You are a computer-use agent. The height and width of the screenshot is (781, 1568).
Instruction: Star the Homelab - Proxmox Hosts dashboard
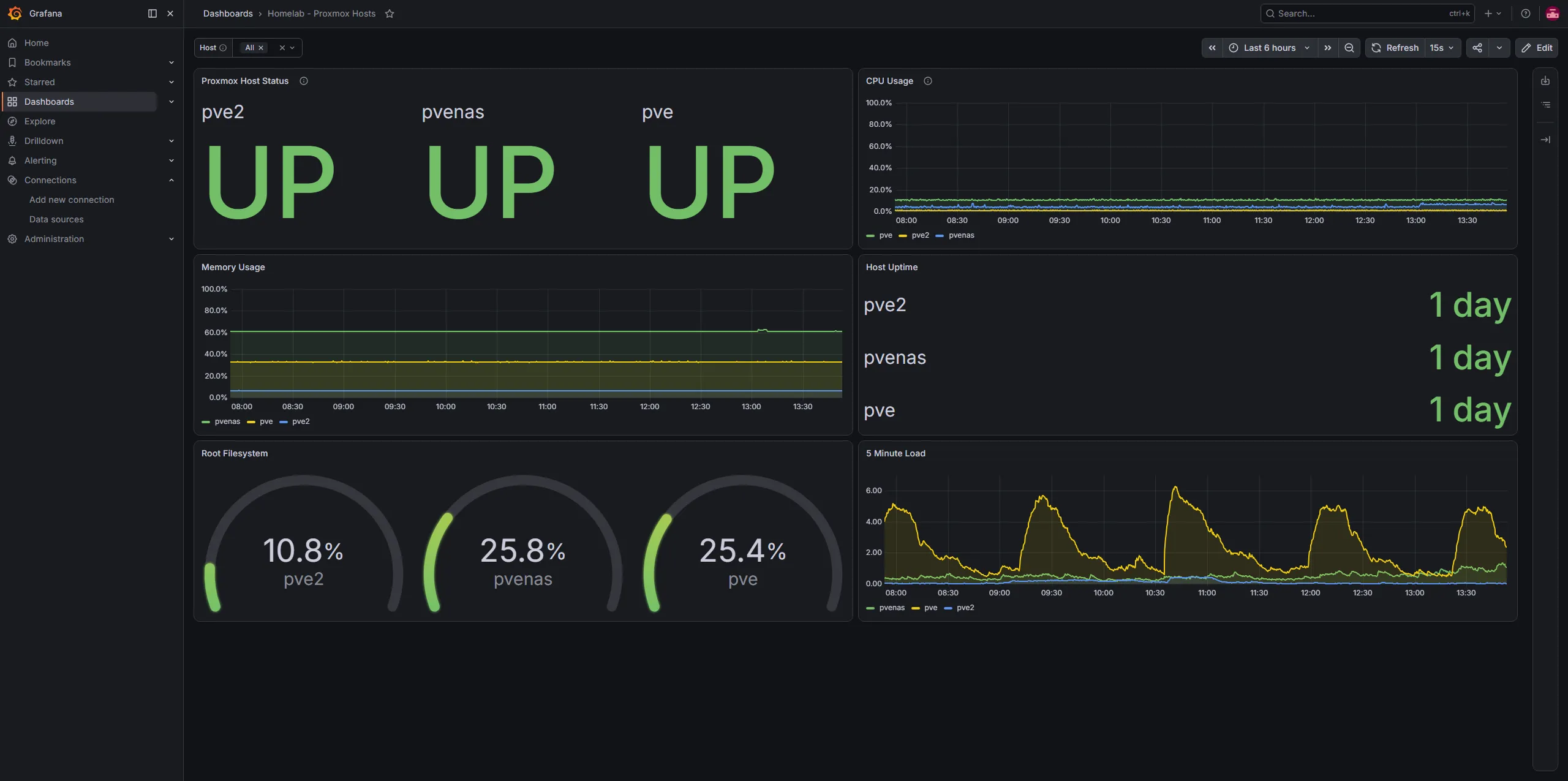coord(390,13)
